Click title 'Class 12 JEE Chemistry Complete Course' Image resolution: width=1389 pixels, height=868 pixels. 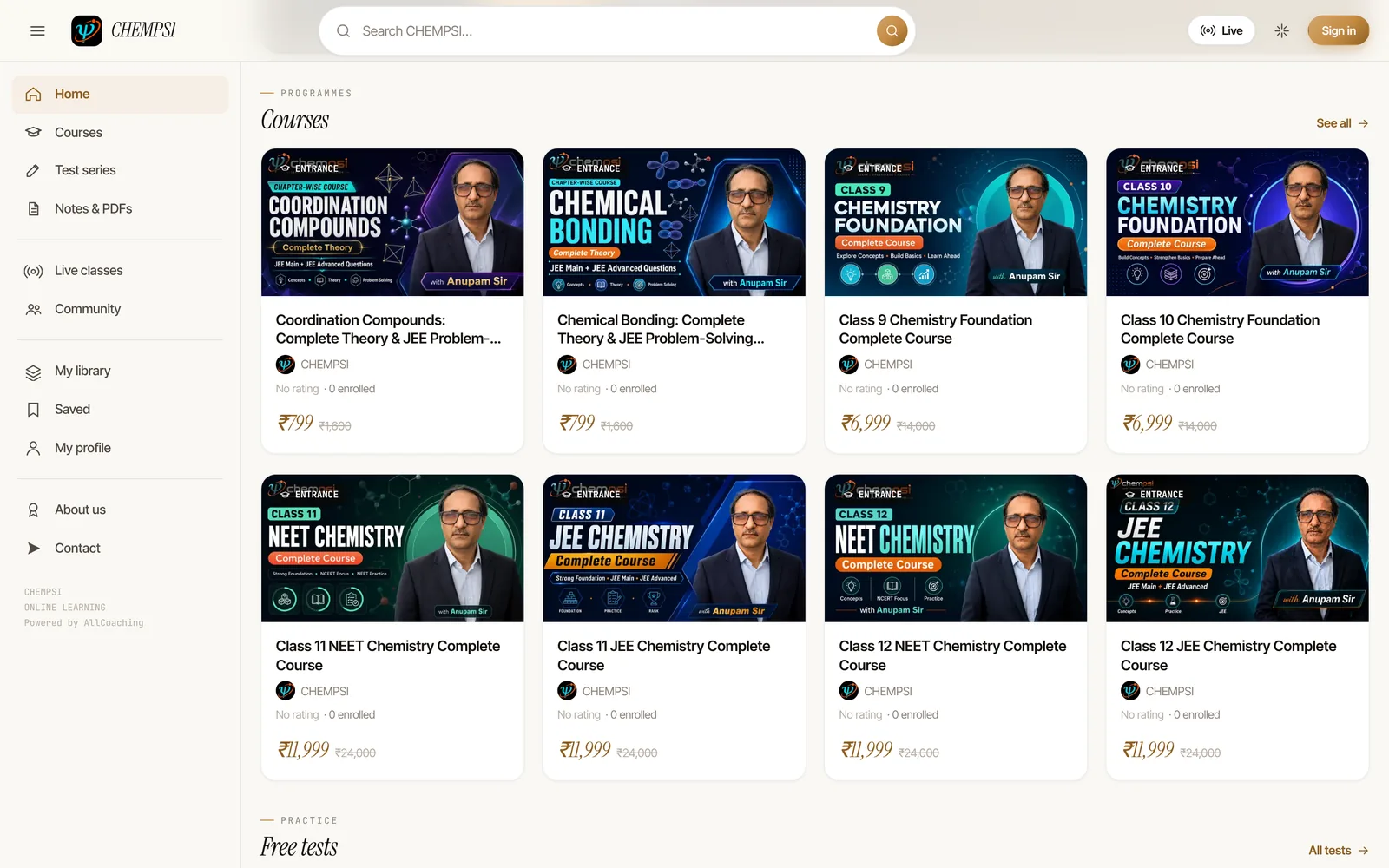coord(1228,656)
